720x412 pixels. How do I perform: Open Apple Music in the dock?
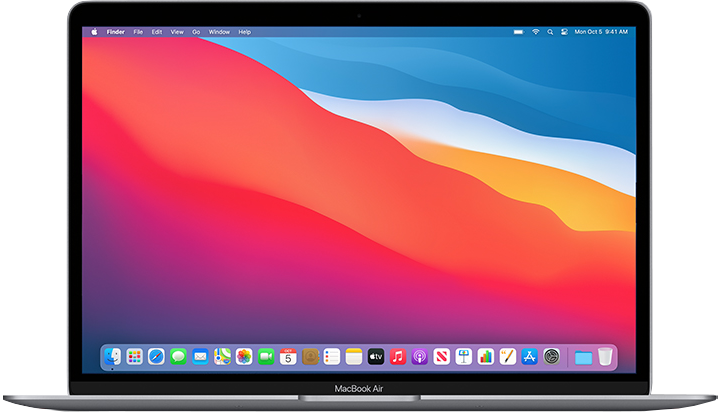[x=398, y=356]
